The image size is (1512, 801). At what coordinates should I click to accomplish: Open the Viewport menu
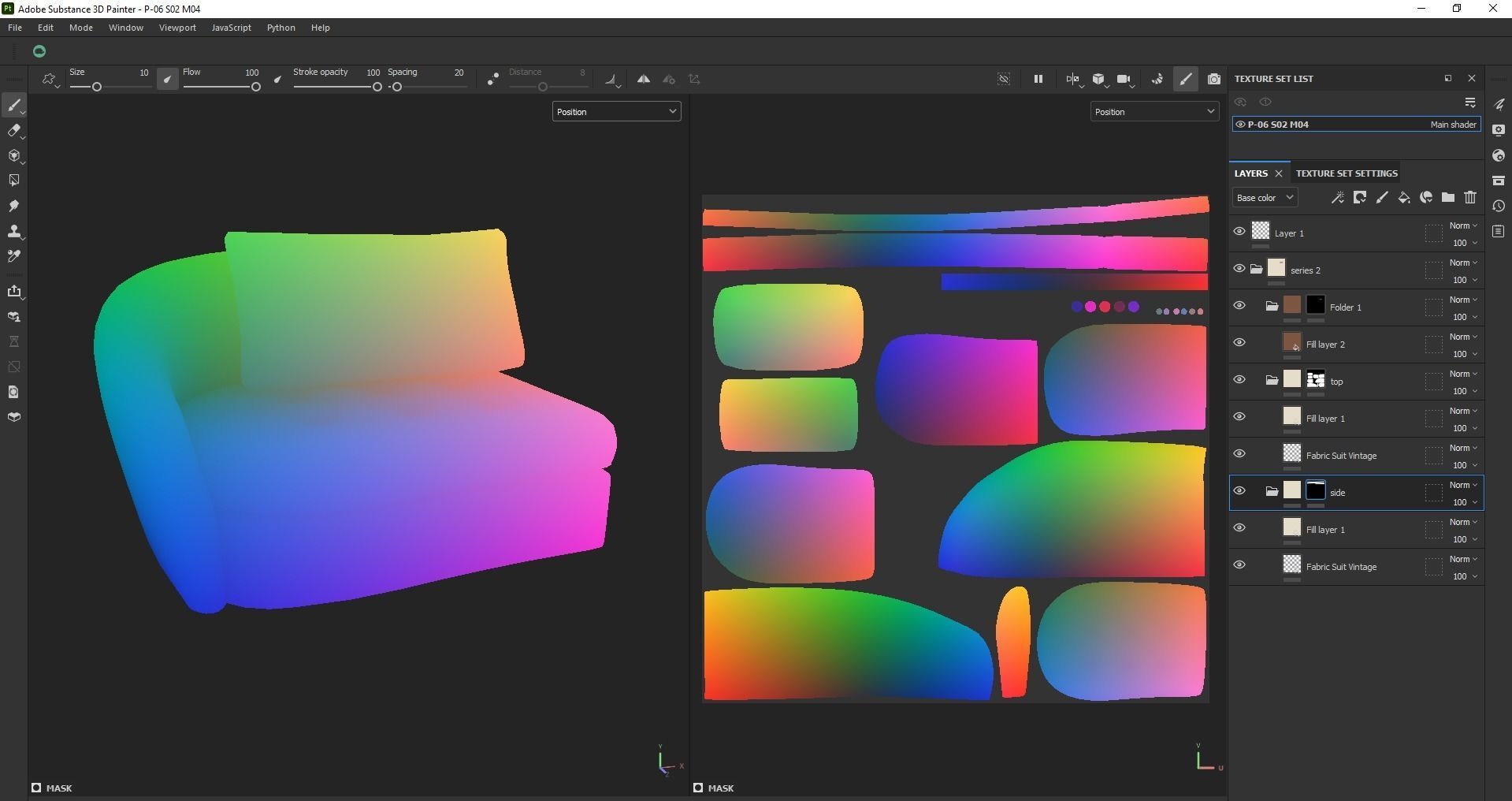(x=177, y=28)
